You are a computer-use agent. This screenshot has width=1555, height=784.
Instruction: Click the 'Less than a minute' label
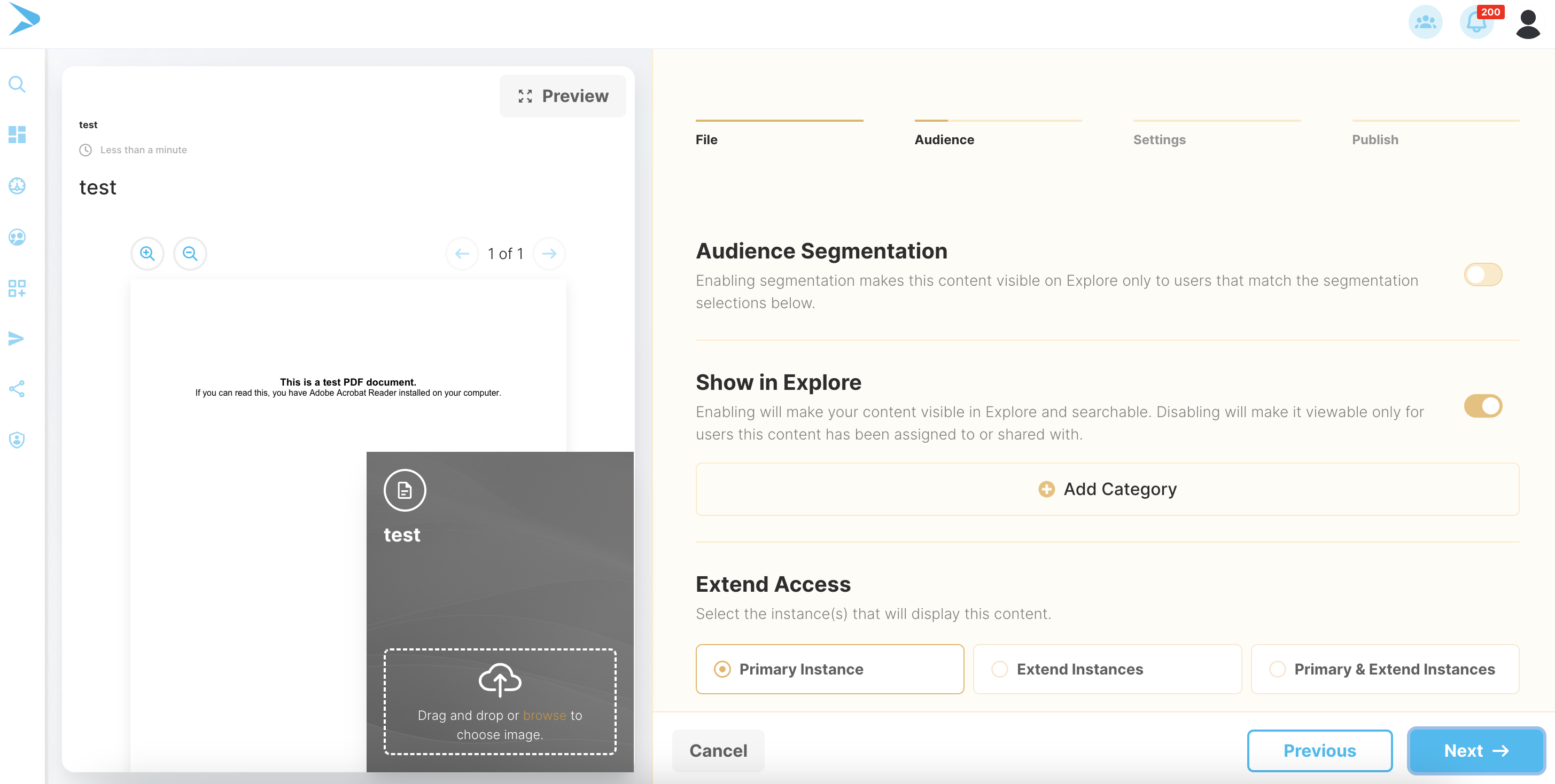tap(144, 150)
